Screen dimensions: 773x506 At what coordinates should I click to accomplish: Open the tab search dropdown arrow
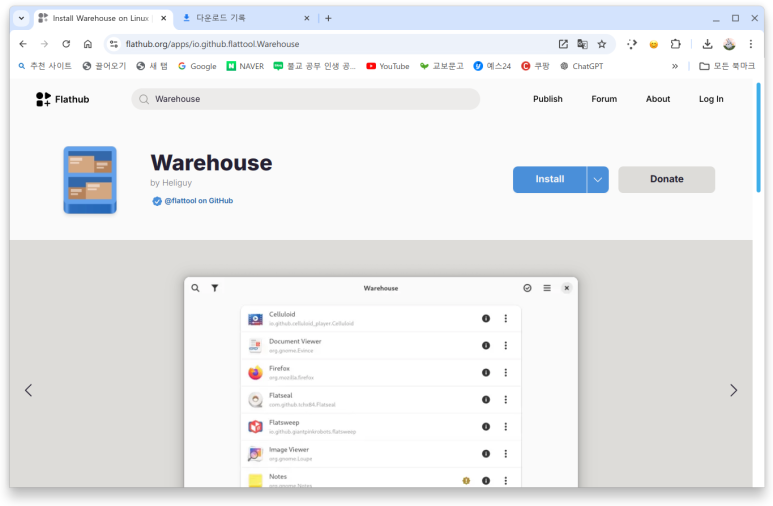(x=21, y=18)
